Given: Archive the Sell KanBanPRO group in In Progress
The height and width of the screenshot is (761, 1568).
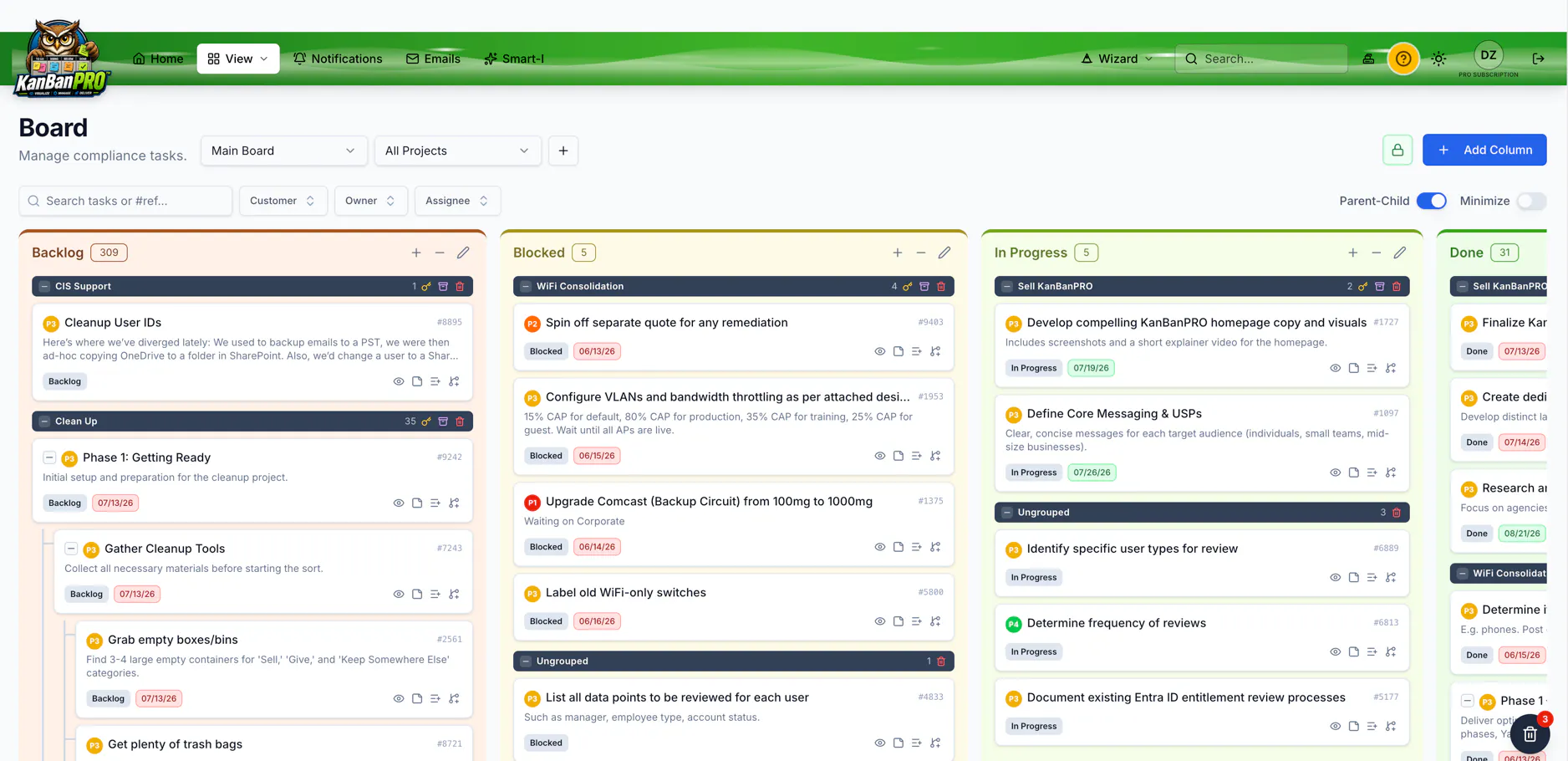Looking at the screenshot, I should point(1380,286).
